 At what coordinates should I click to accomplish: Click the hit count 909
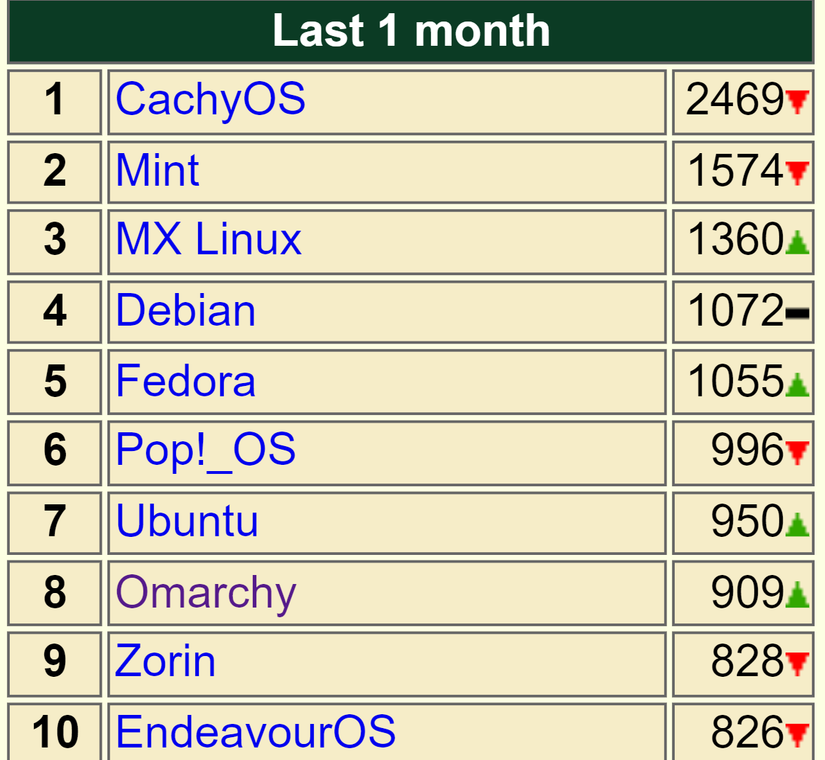[748, 592]
